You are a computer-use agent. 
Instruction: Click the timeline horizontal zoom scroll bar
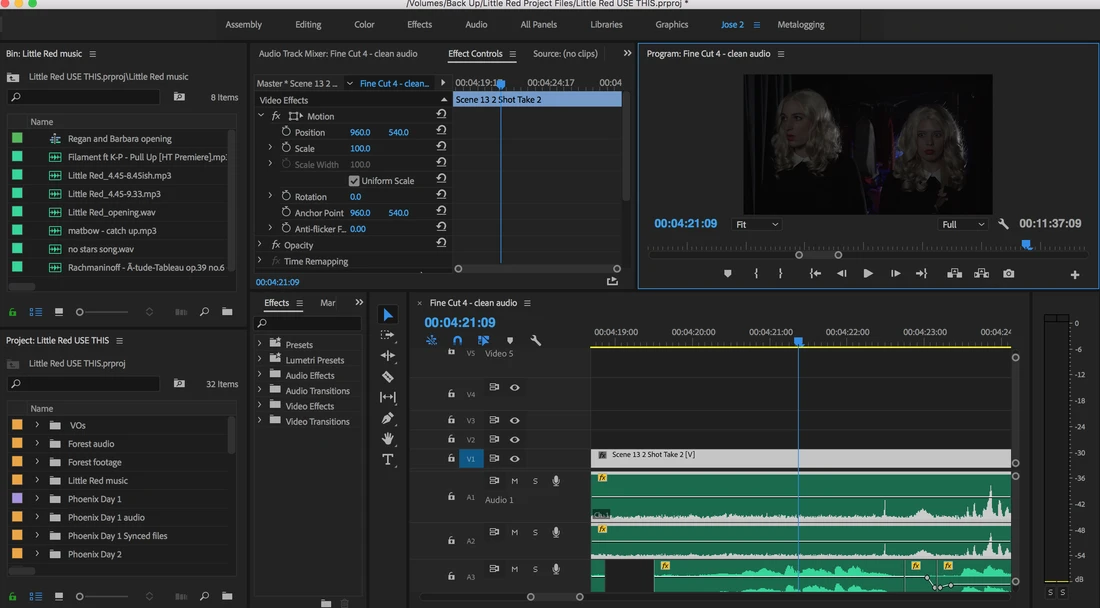pos(555,597)
